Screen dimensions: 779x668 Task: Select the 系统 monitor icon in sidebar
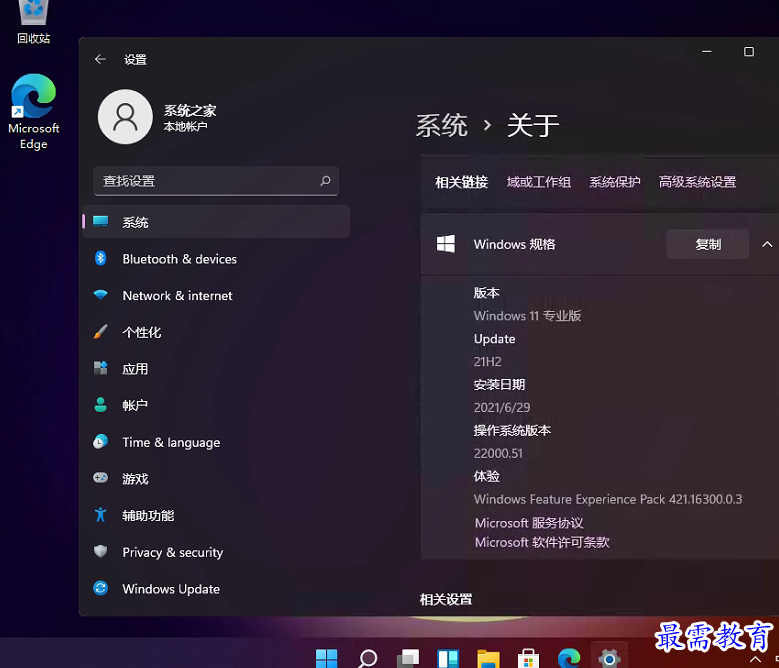click(x=100, y=221)
